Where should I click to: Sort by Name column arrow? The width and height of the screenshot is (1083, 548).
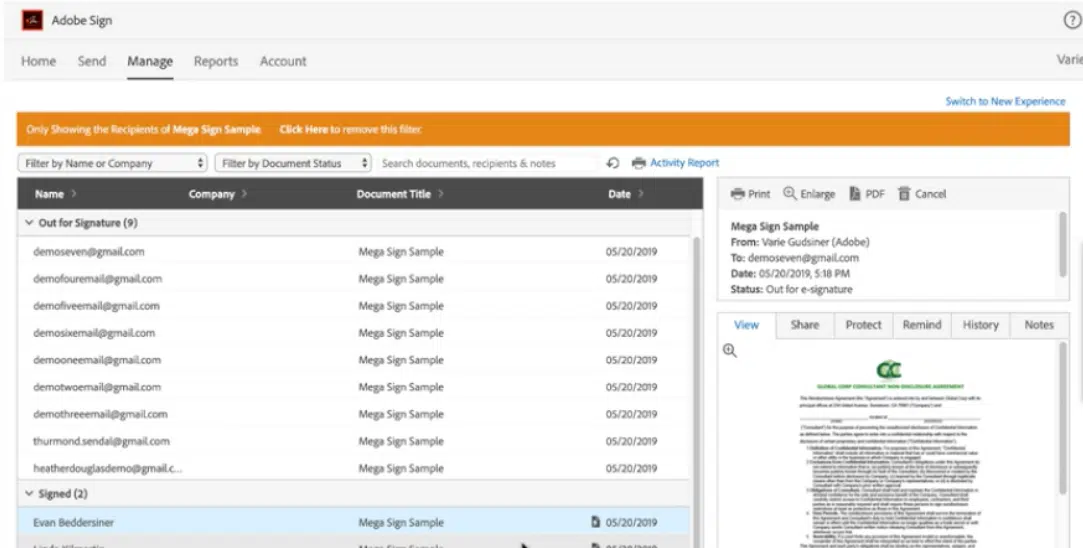point(73,194)
